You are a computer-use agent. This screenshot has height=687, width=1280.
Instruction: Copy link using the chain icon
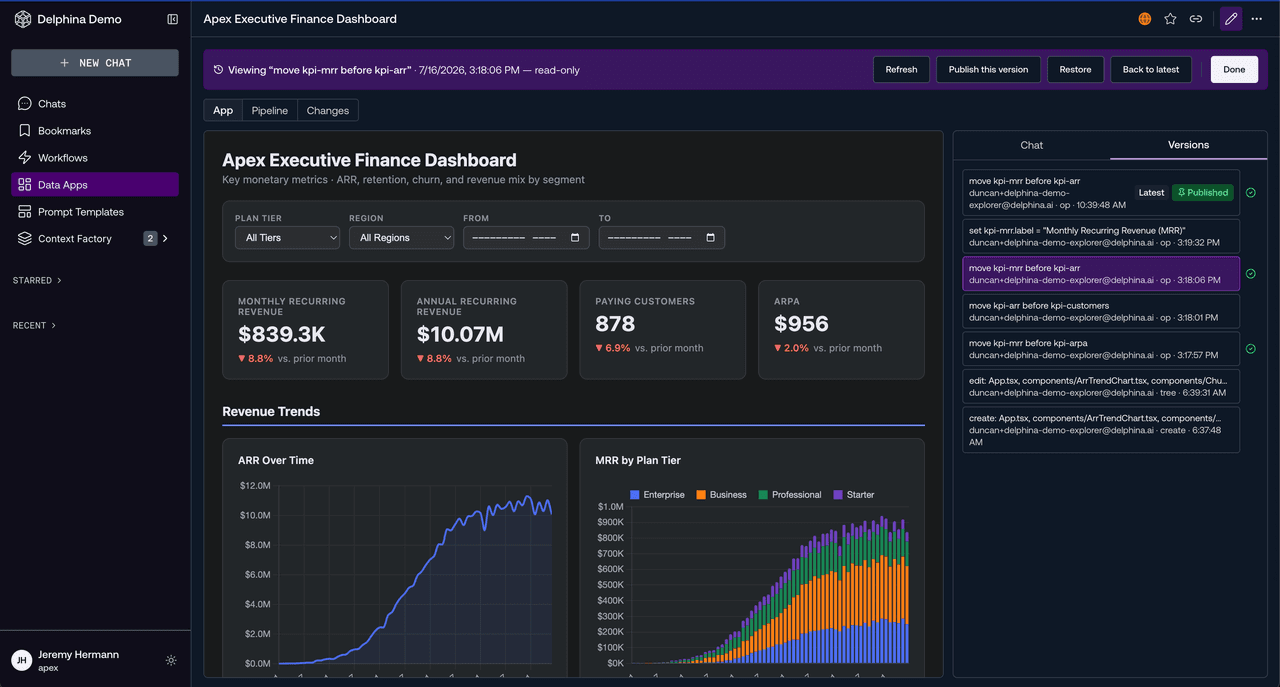(1196, 19)
